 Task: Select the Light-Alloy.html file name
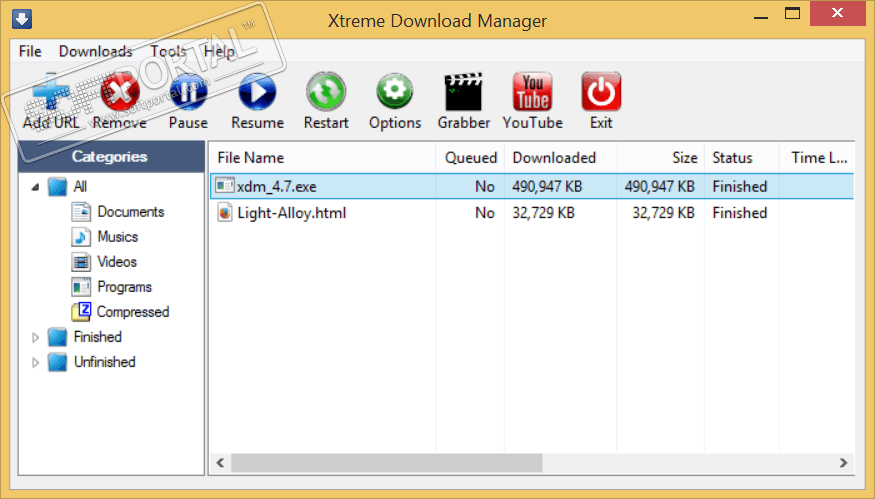pyautogui.click(x=292, y=213)
